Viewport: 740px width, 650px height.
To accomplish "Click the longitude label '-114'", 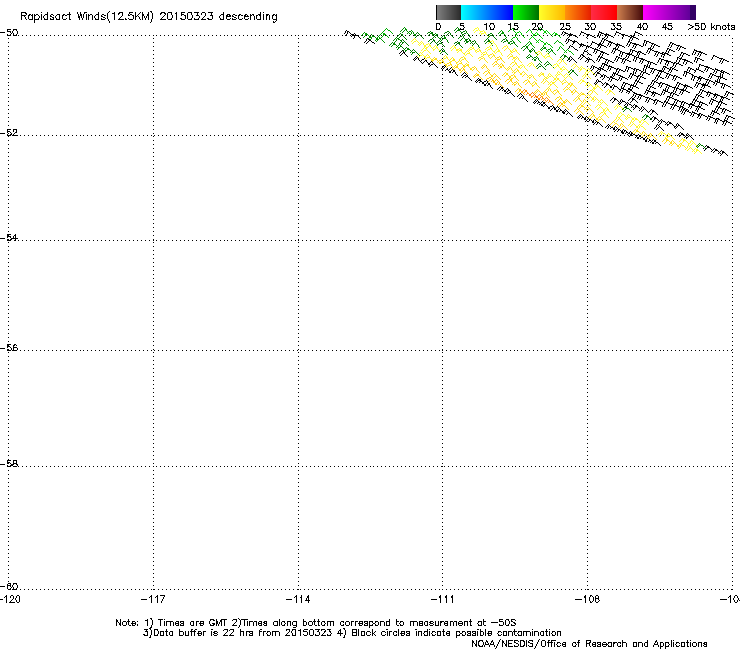I will (298, 599).
